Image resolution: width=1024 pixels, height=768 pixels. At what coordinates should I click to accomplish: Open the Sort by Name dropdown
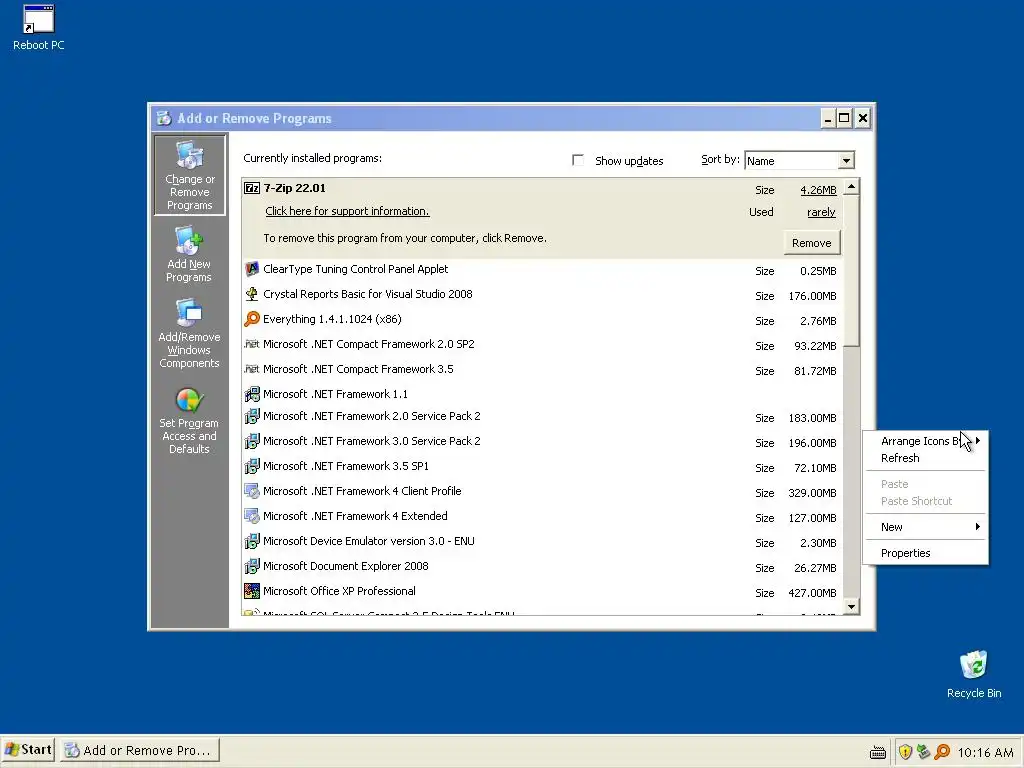coord(846,161)
